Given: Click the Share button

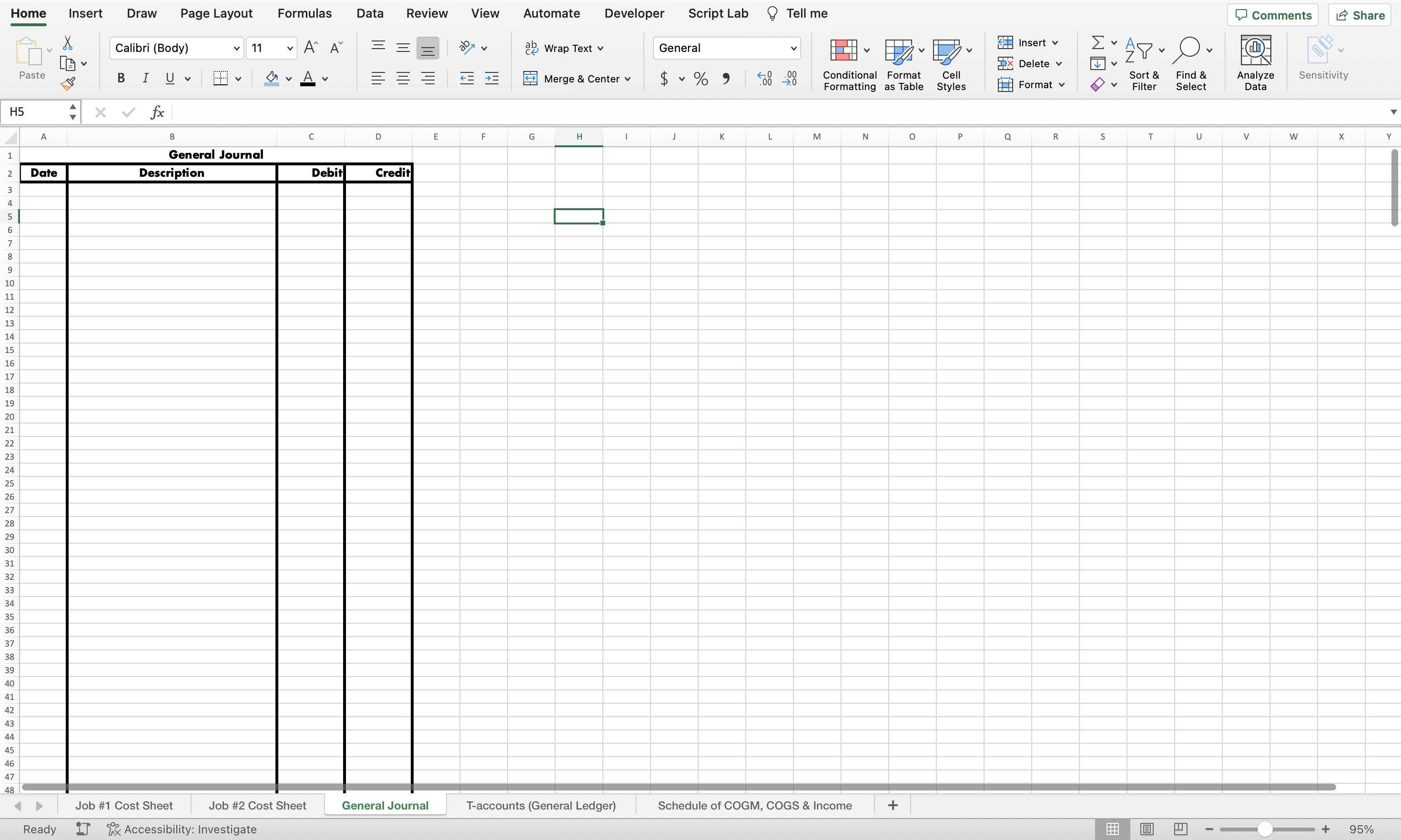Looking at the screenshot, I should [x=1360, y=15].
